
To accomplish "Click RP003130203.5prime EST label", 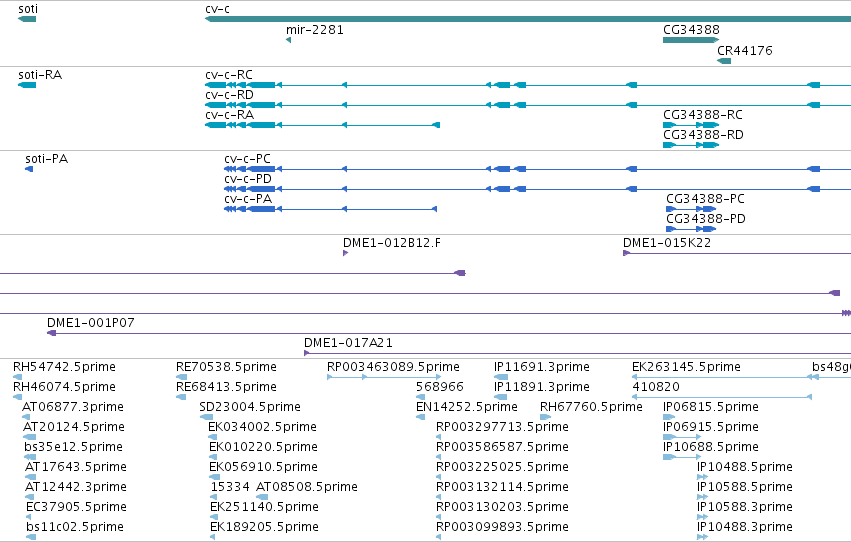I will [502, 507].
